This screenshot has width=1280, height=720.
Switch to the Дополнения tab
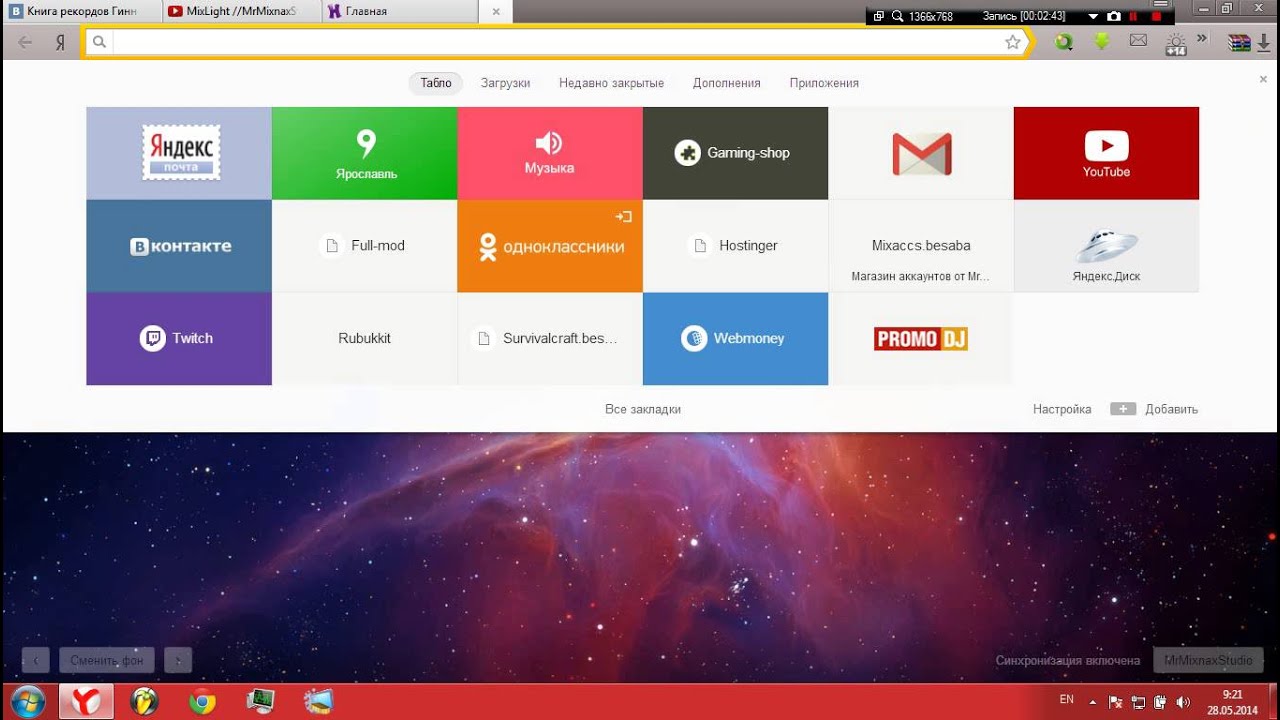pos(727,83)
